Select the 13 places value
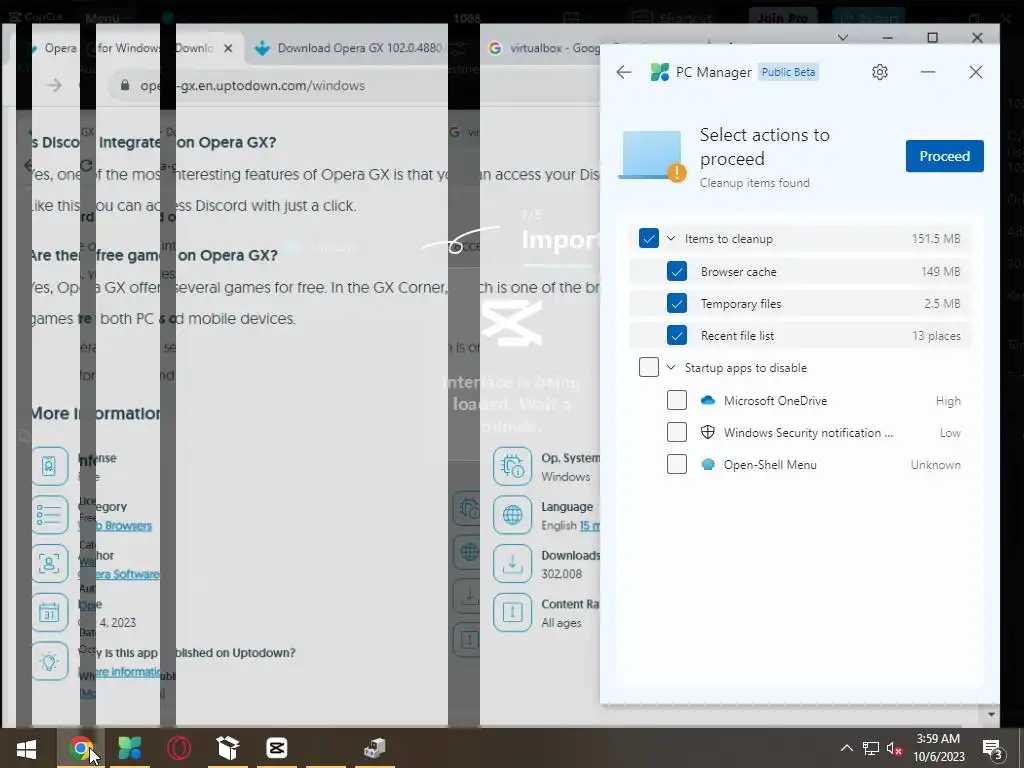The width and height of the screenshot is (1024, 768). coord(936,336)
